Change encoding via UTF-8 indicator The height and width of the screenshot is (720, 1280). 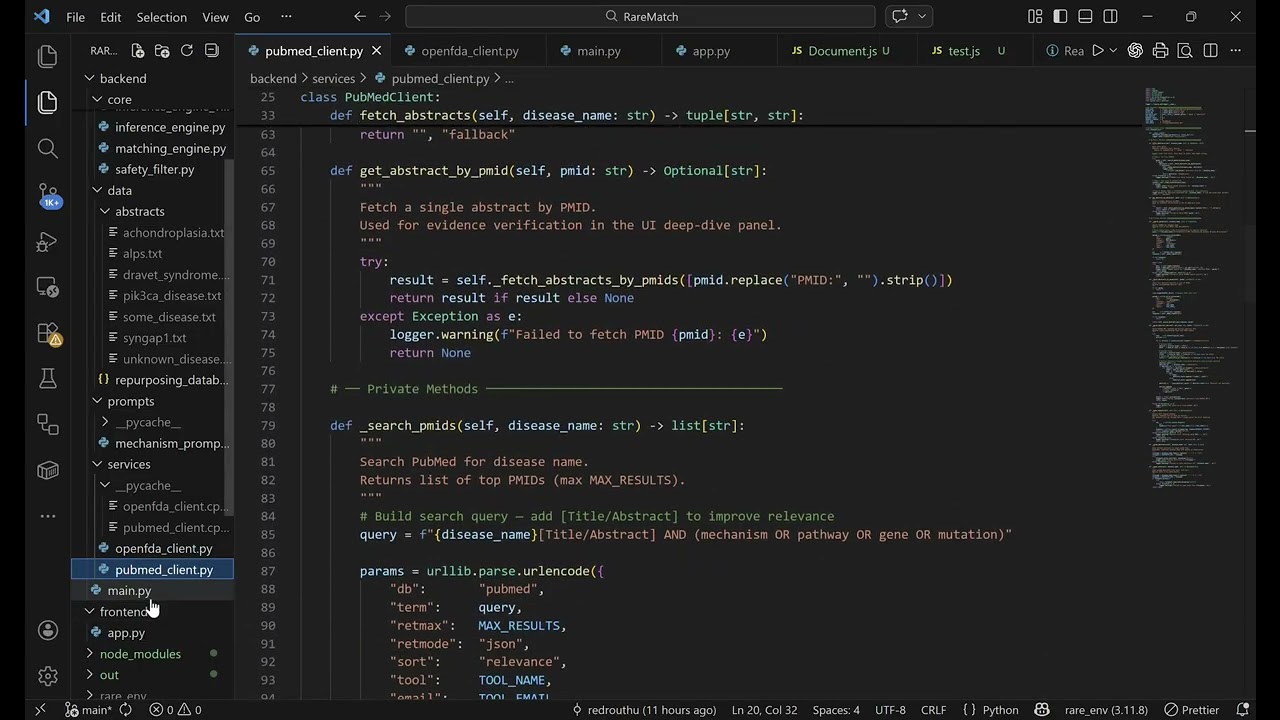pyautogui.click(x=890, y=710)
